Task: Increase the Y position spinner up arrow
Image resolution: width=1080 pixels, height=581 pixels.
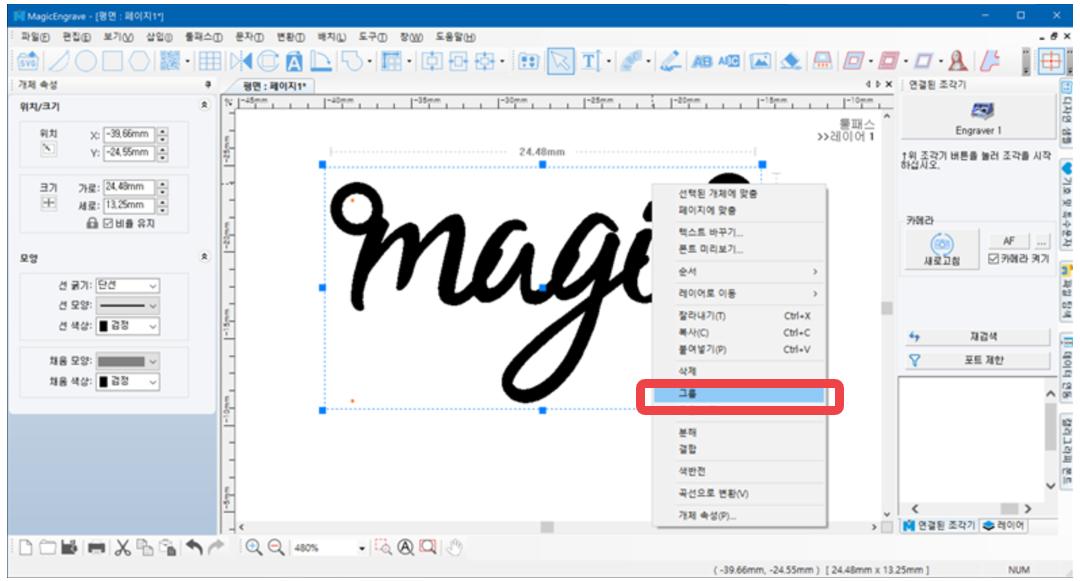Action: 163,149
